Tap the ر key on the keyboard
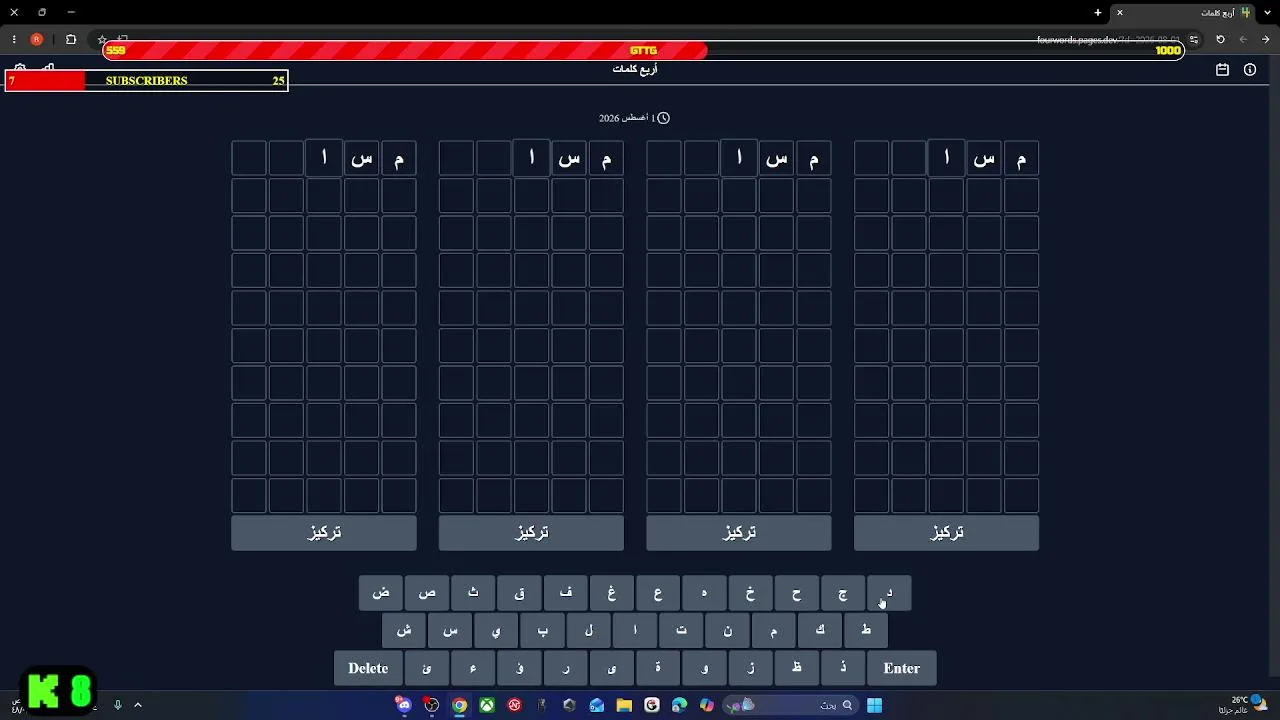 565,668
